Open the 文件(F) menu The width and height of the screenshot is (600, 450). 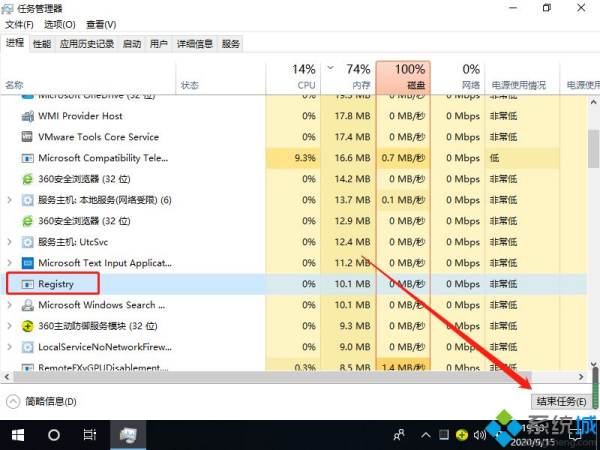(x=19, y=24)
